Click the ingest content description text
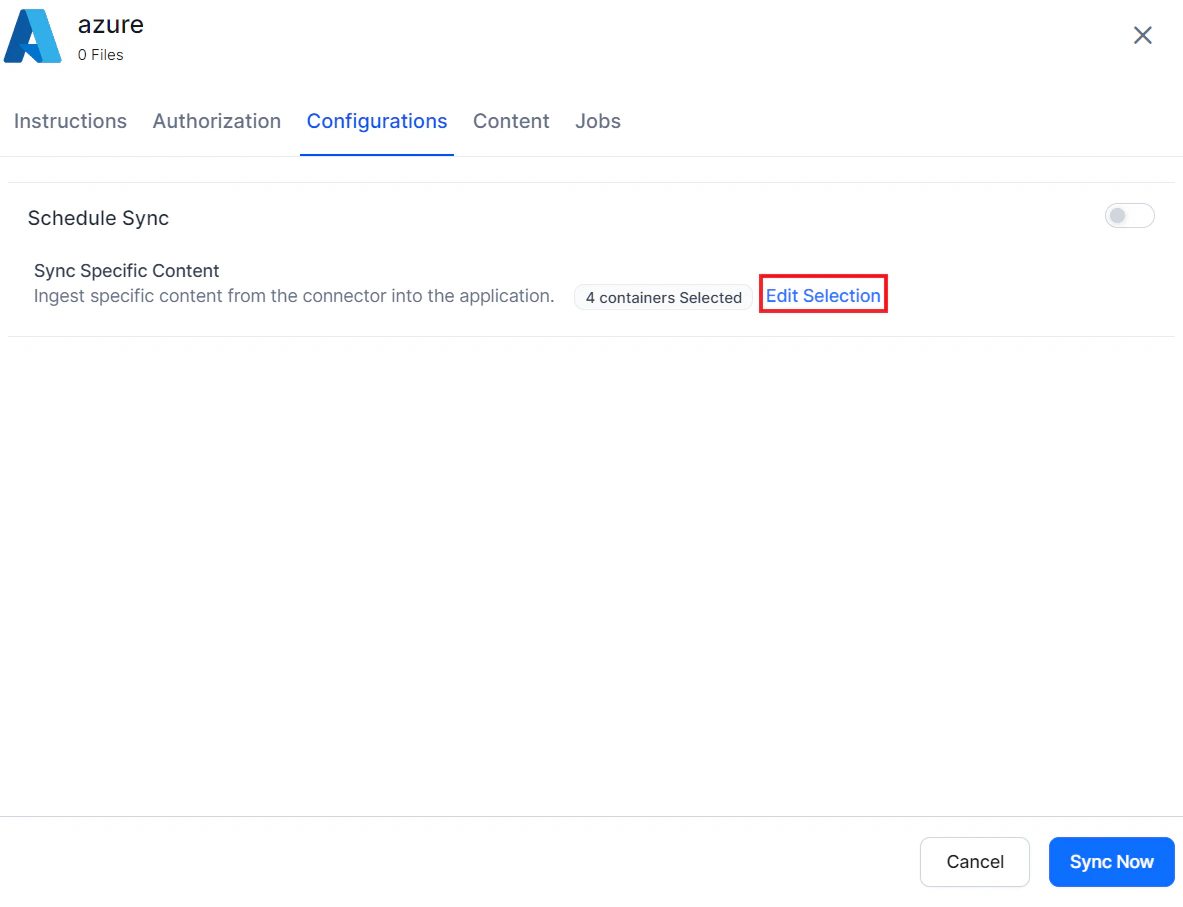The image size is (1183, 907). (x=294, y=296)
